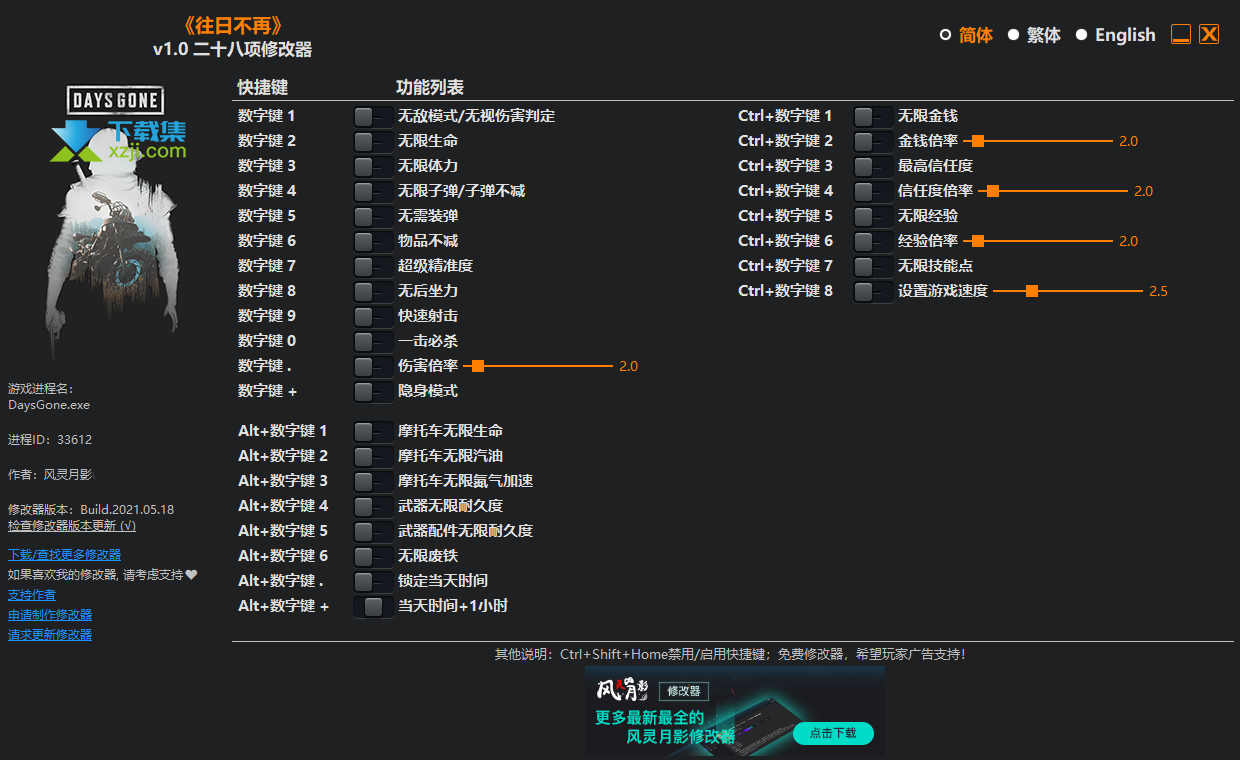
Task: Click the 风灵月影 logo in banner
Action: pos(623,690)
